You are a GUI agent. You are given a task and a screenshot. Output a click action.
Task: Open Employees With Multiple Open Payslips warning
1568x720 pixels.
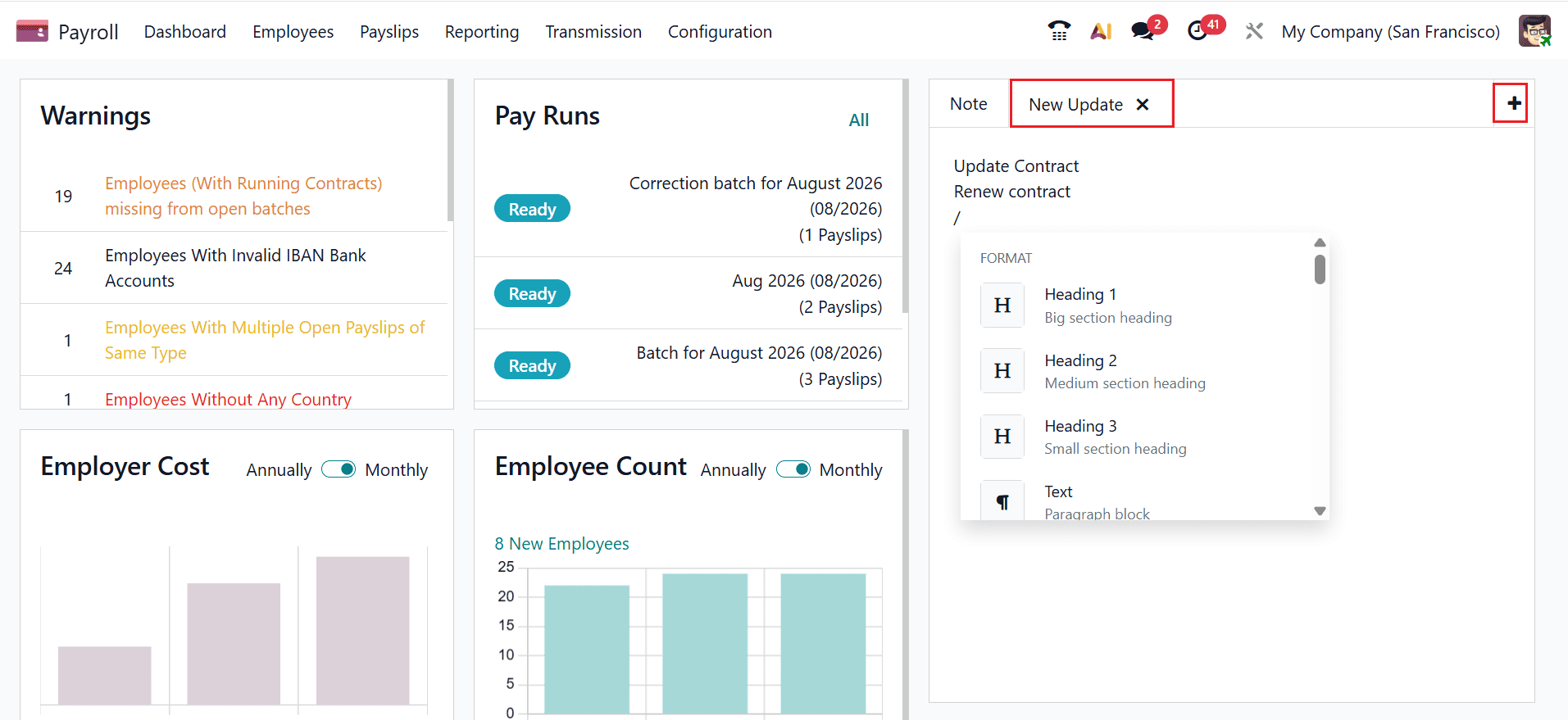pos(265,340)
